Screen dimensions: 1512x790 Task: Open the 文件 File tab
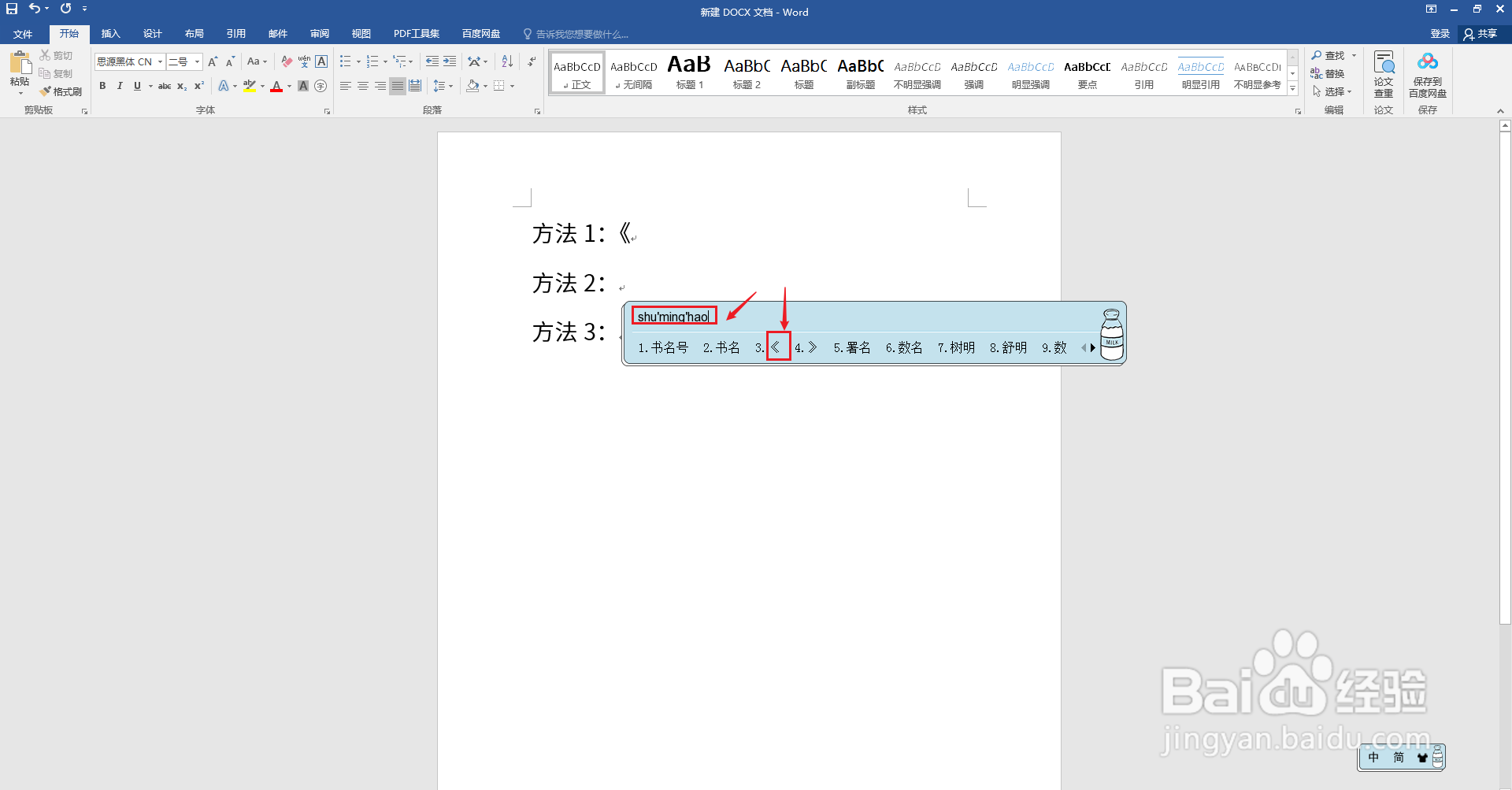pyautogui.click(x=23, y=34)
